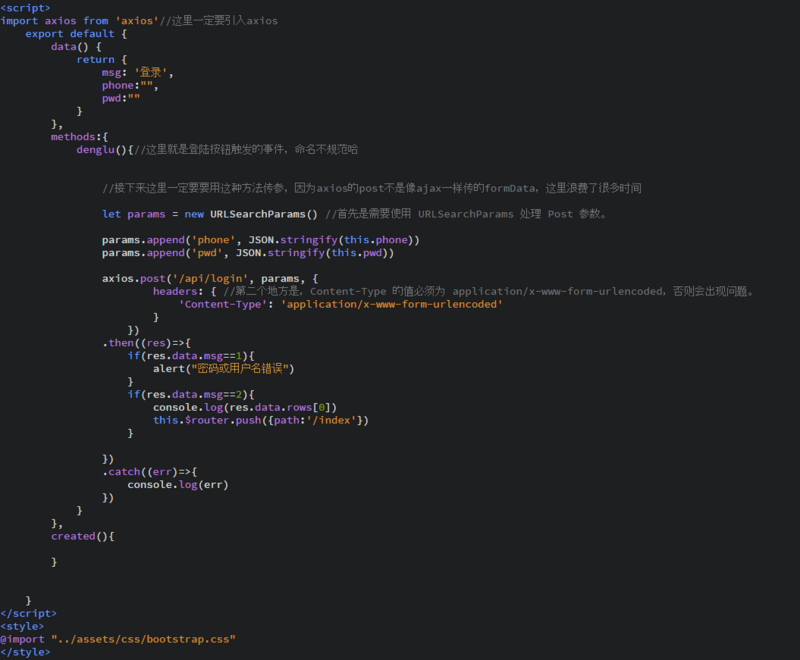Click the "if(res.data.msg==1){" condition

(191, 356)
